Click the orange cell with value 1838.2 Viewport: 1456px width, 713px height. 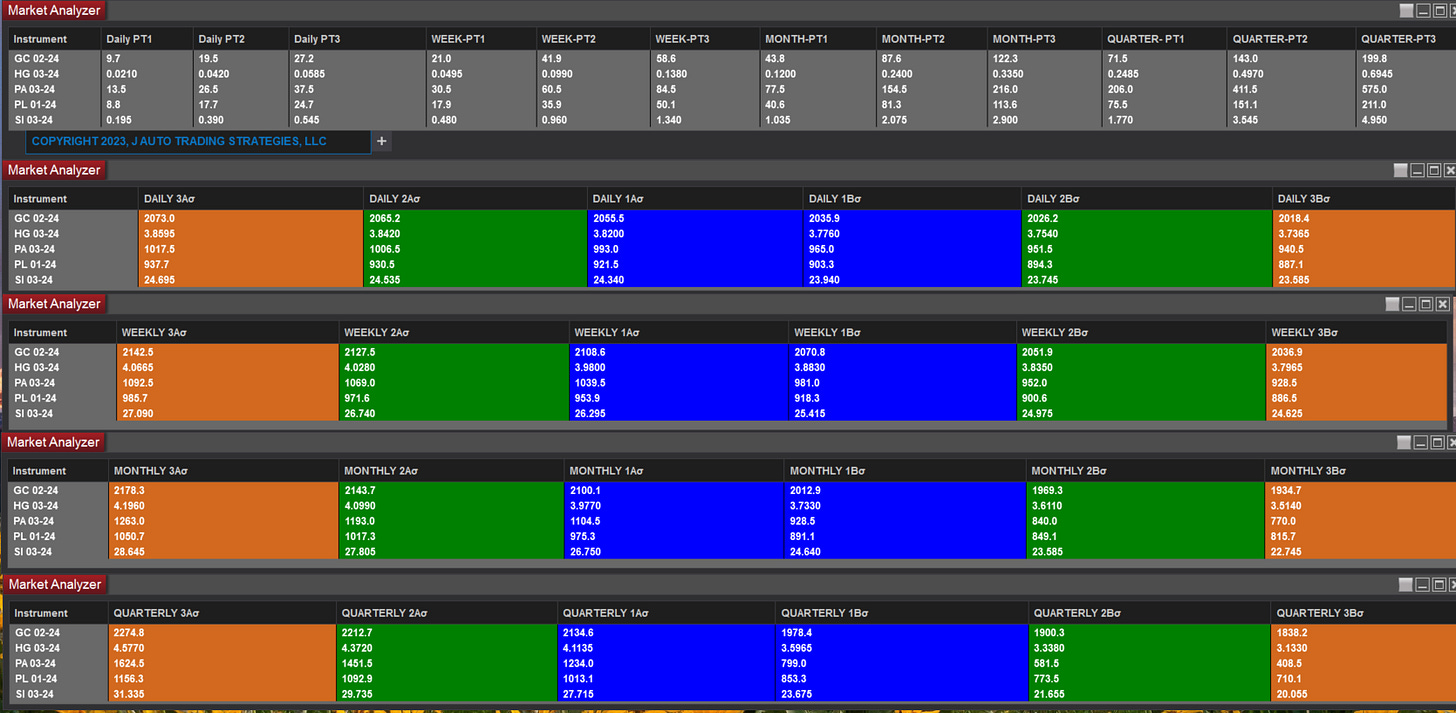[1363, 632]
